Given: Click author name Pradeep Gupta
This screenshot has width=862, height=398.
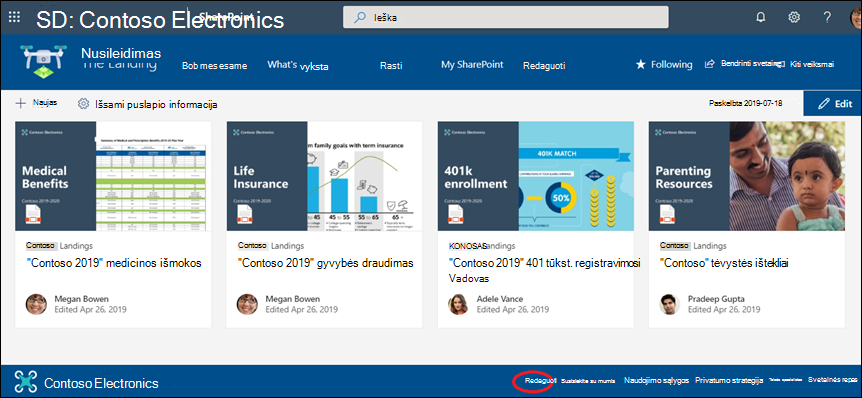Looking at the screenshot, I should (716, 299).
